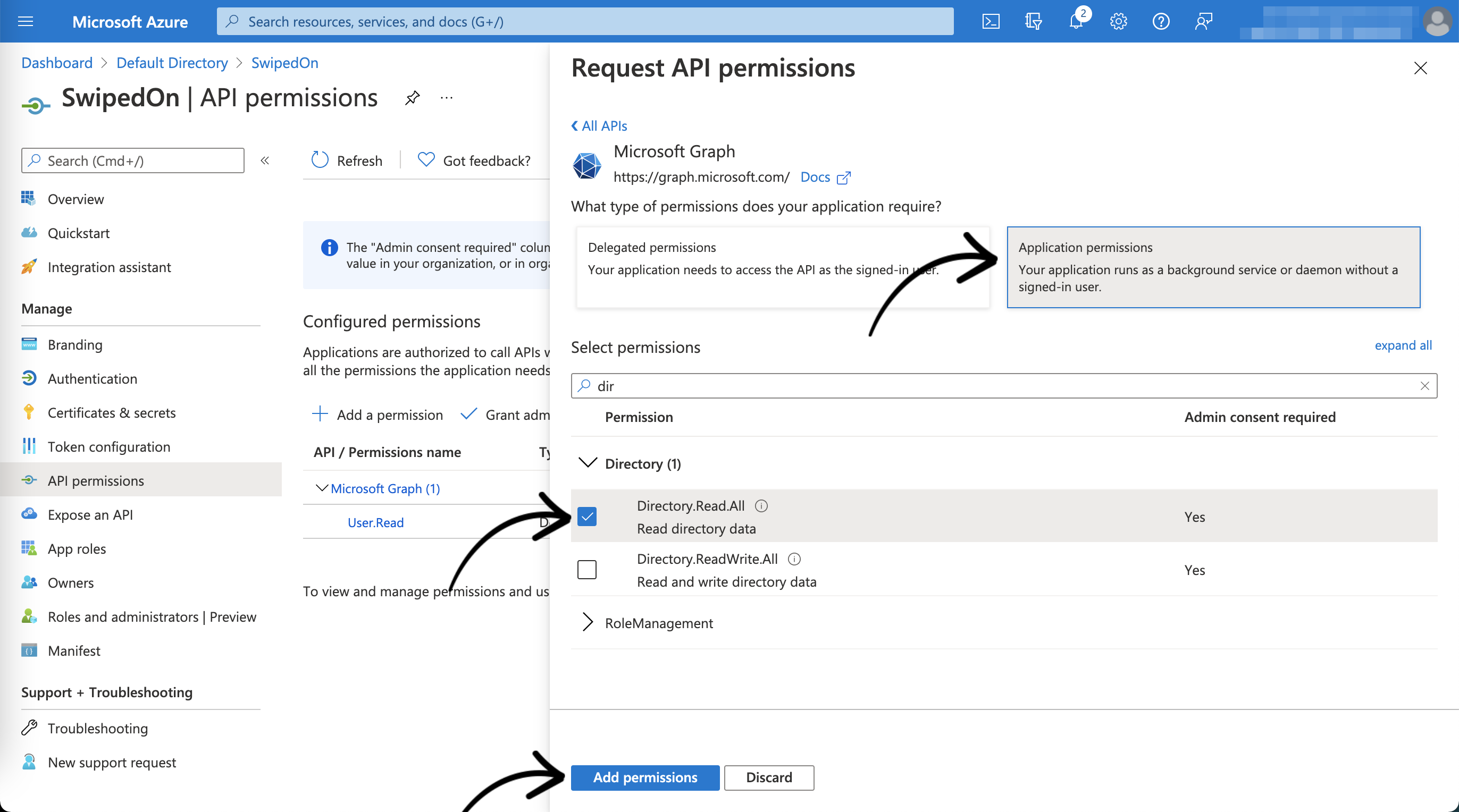
Task: Open the notifications bell
Action: click(1076, 21)
